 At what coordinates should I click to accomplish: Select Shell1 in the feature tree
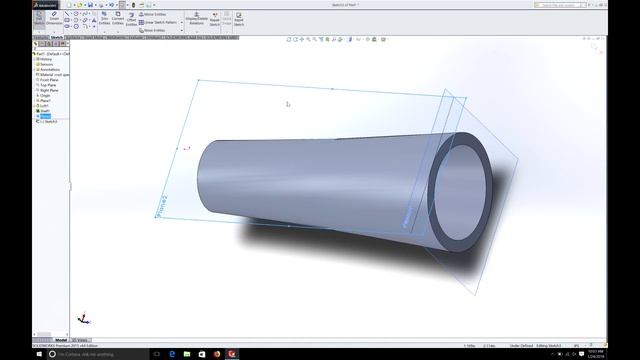tap(44, 111)
